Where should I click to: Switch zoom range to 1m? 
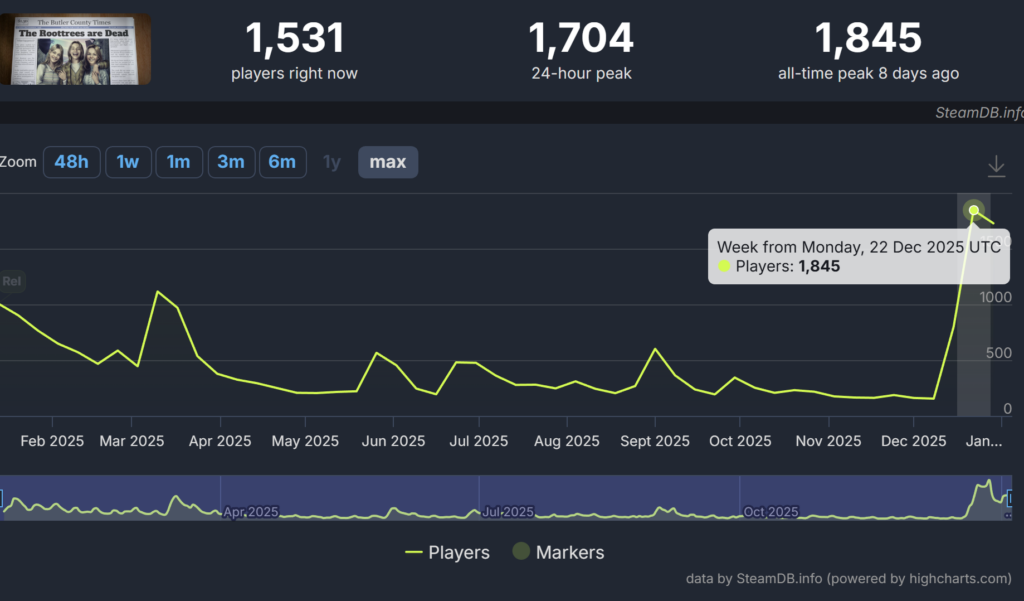[x=178, y=162]
